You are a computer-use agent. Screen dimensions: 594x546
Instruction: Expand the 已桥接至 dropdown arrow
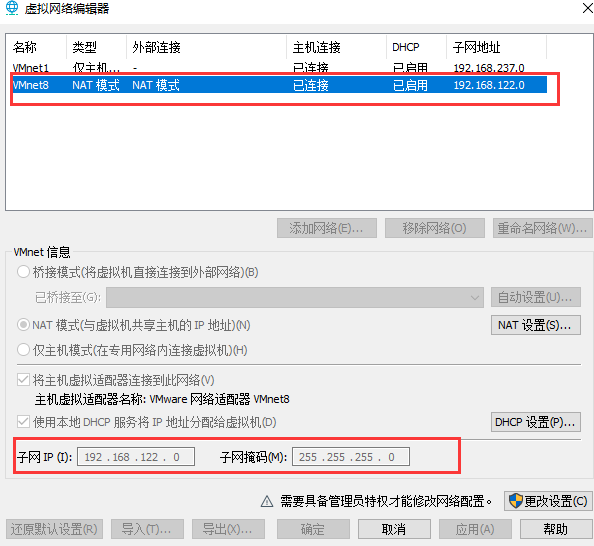click(475, 297)
